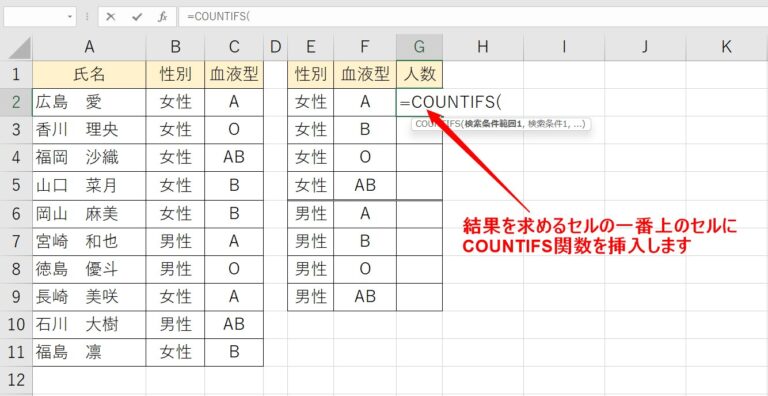Screen dimensions: 768x396
Task: Click inside the Name Box field
Action: click(34, 17)
